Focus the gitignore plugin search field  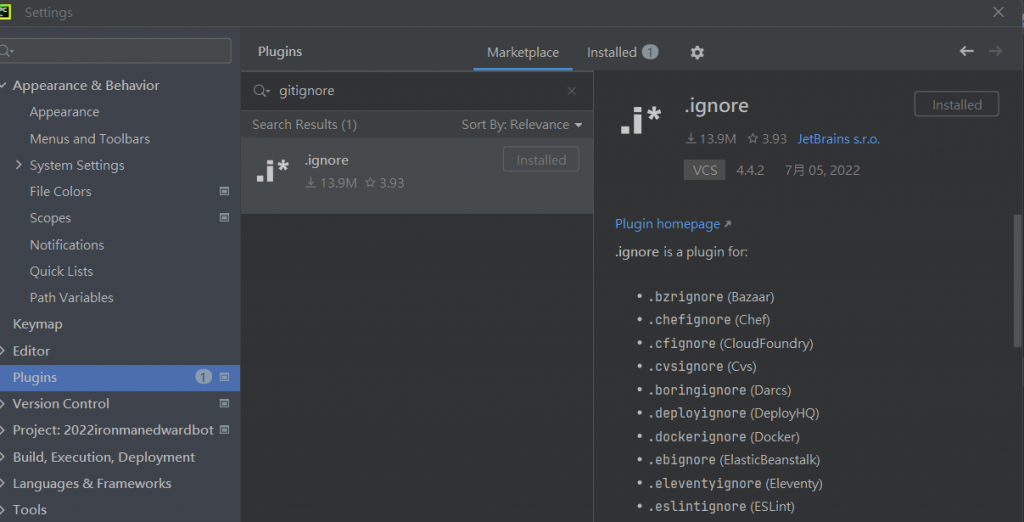coord(418,91)
